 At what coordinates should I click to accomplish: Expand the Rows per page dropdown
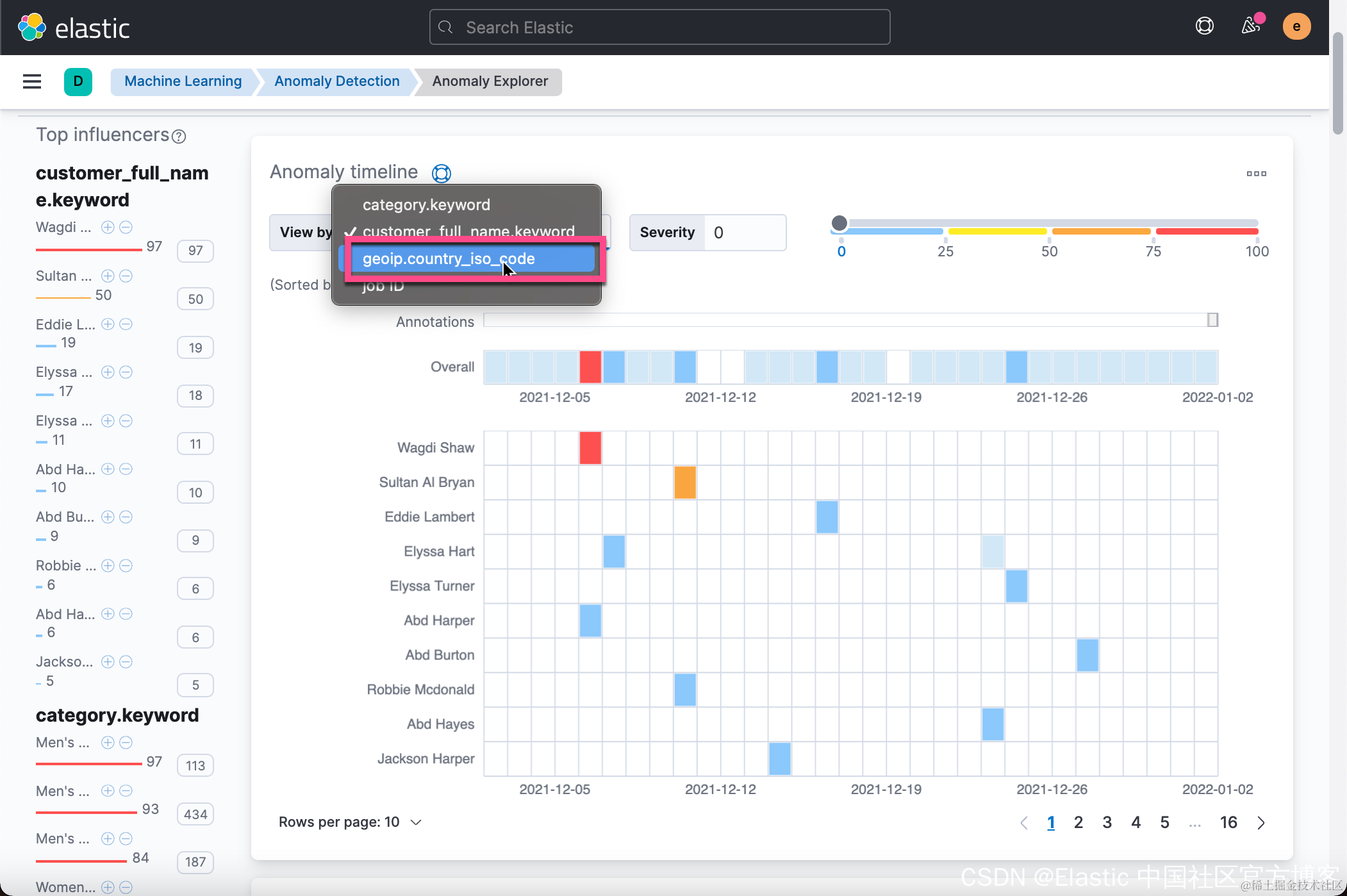(x=351, y=822)
